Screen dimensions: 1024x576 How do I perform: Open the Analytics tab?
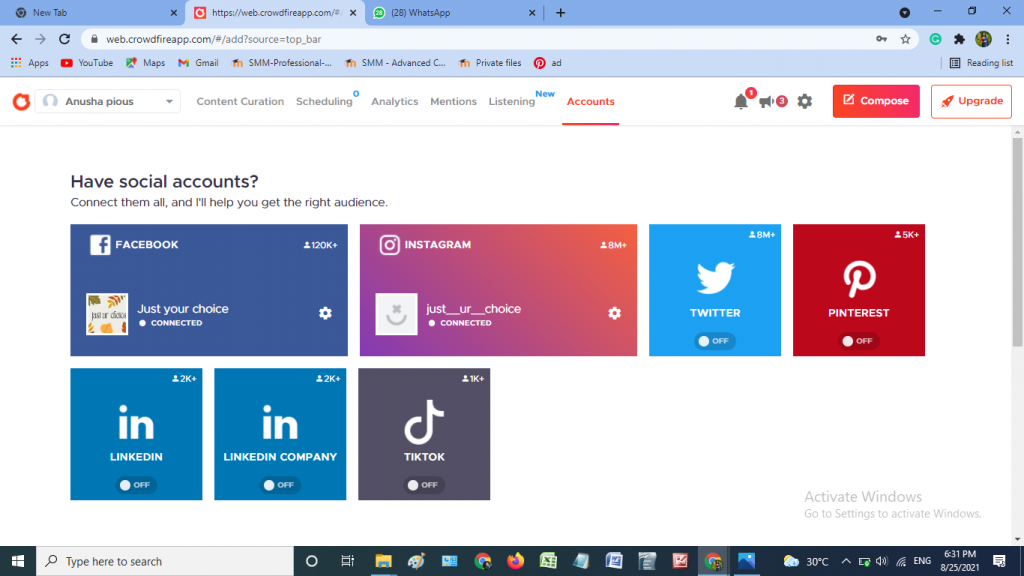(394, 101)
